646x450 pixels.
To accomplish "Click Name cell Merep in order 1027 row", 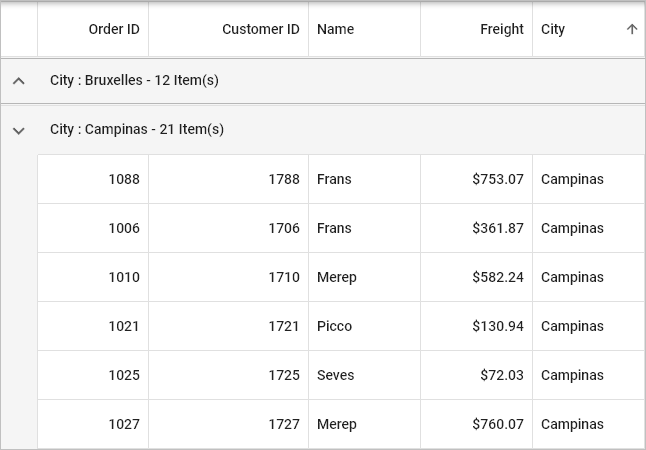I will (x=365, y=424).
